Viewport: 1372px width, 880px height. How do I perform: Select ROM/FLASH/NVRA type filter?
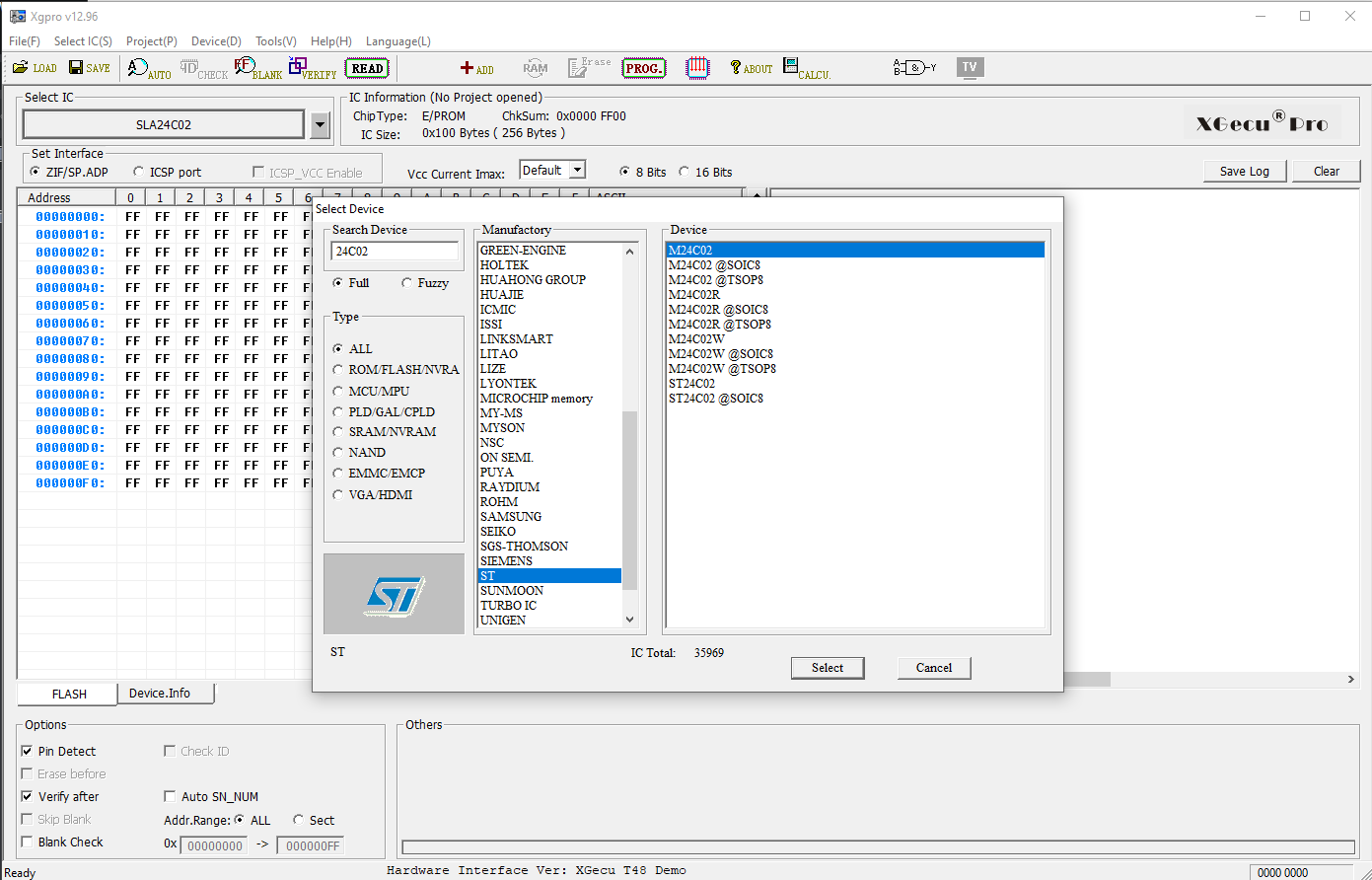click(x=396, y=369)
